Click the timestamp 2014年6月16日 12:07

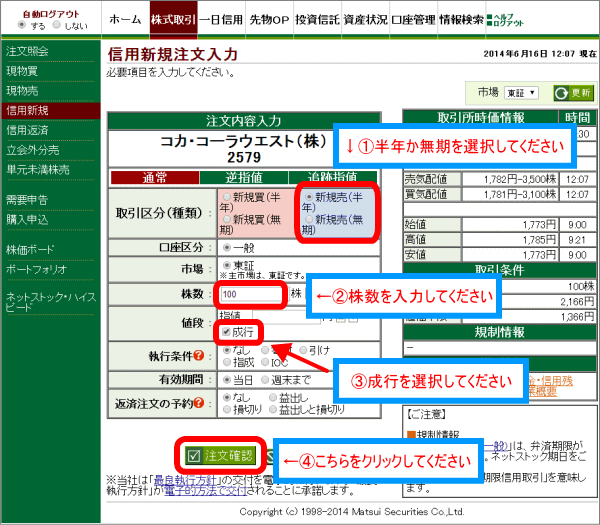[x=529, y=54]
